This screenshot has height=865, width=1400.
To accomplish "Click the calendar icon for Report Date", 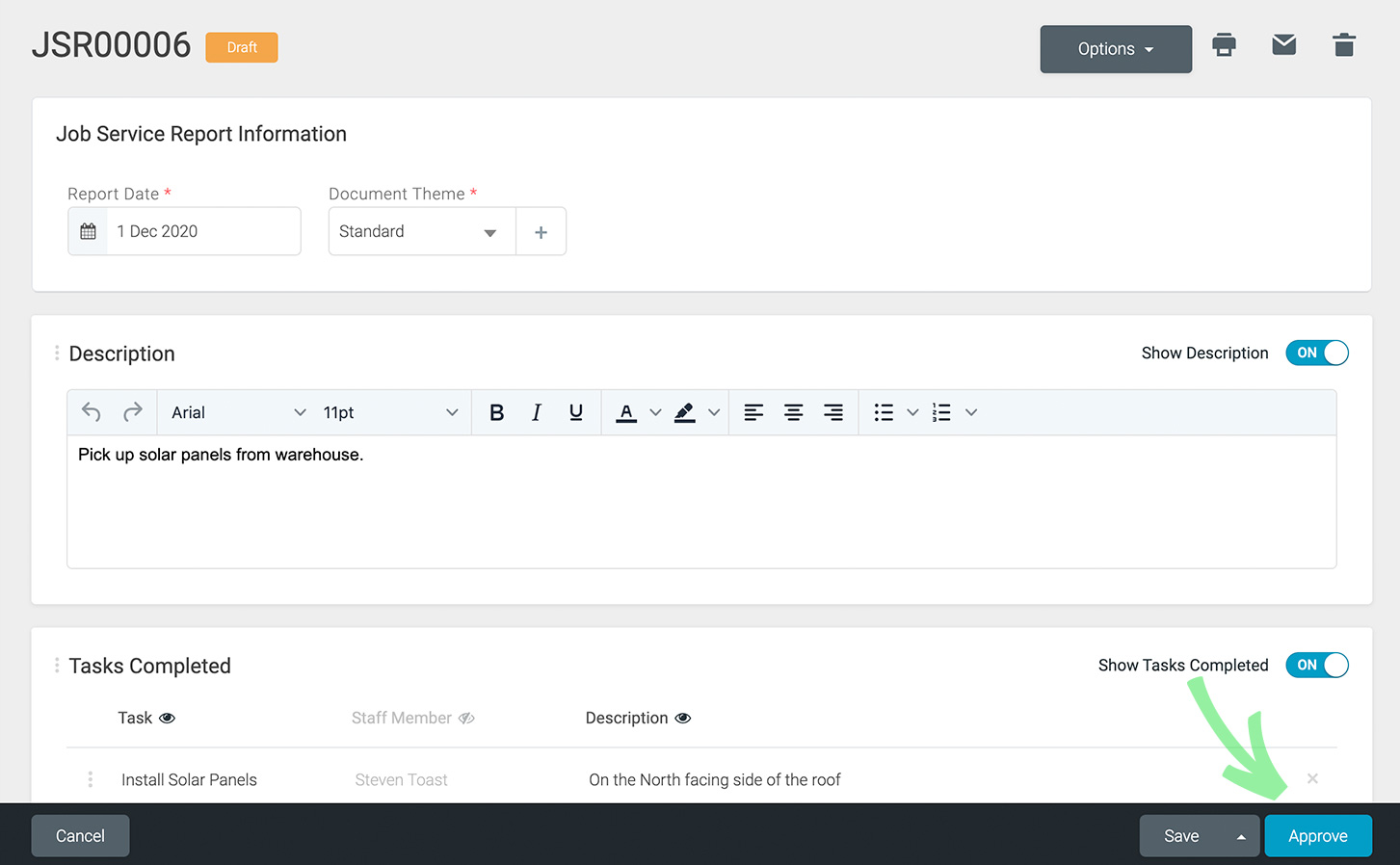I will click(88, 231).
